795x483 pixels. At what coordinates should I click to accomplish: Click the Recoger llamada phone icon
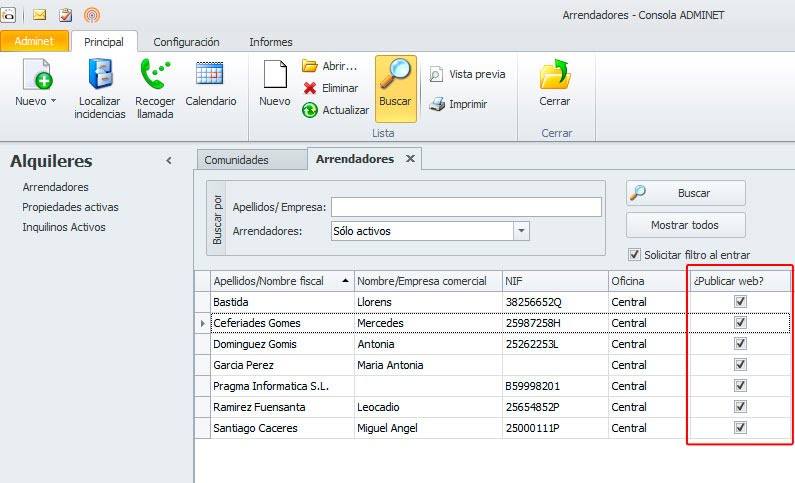point(155,76)
